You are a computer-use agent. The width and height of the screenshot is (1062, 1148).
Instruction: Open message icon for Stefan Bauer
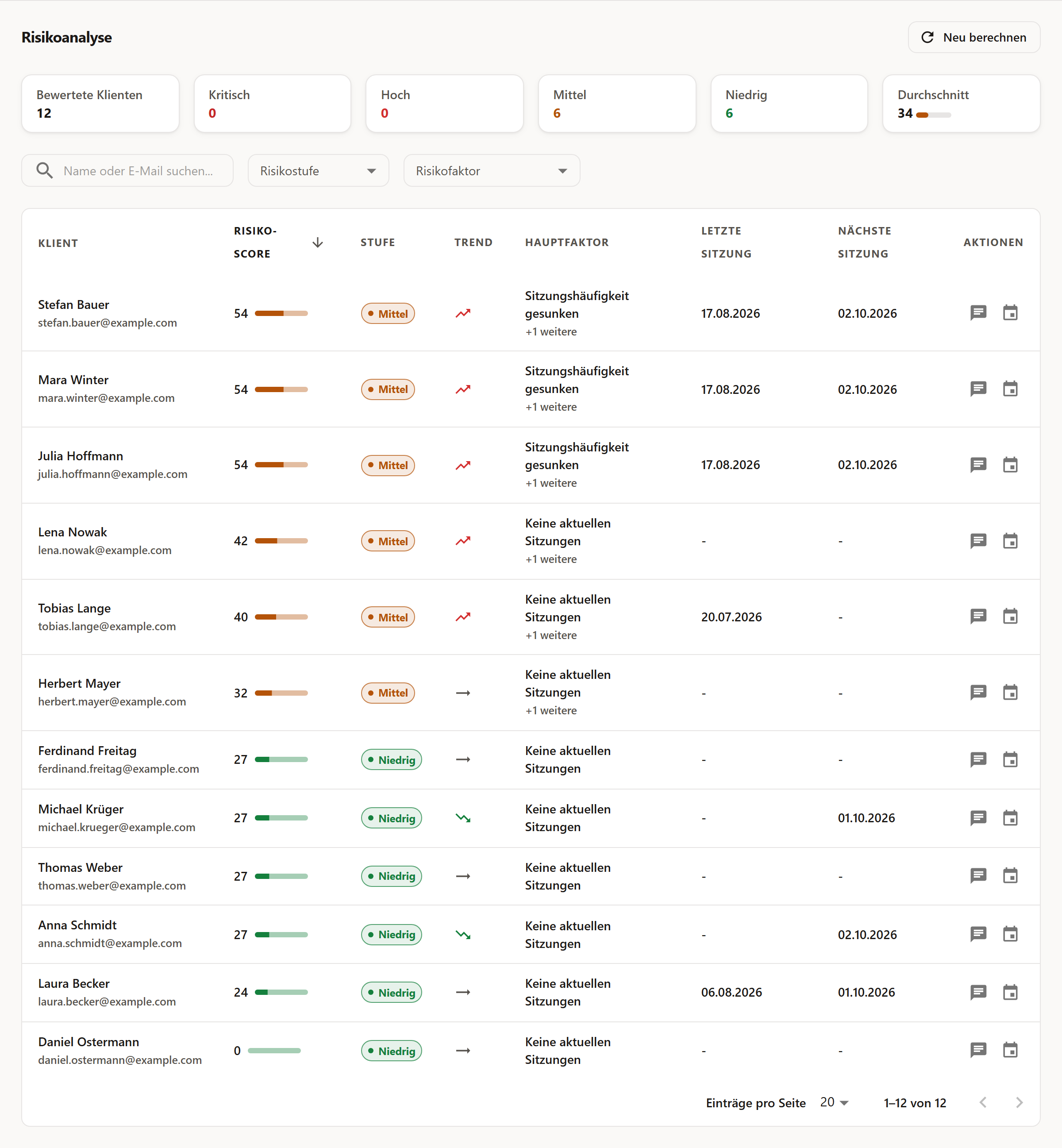coord(978,313)
